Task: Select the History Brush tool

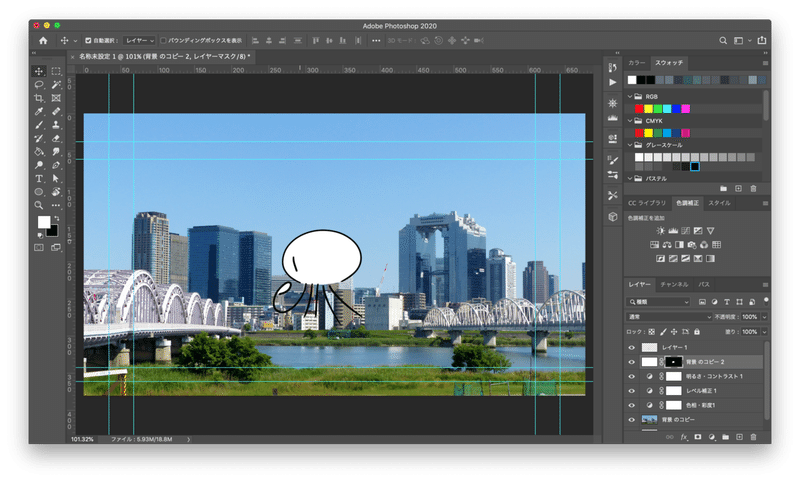Action: pyautogui.click(x=39, y=138)
